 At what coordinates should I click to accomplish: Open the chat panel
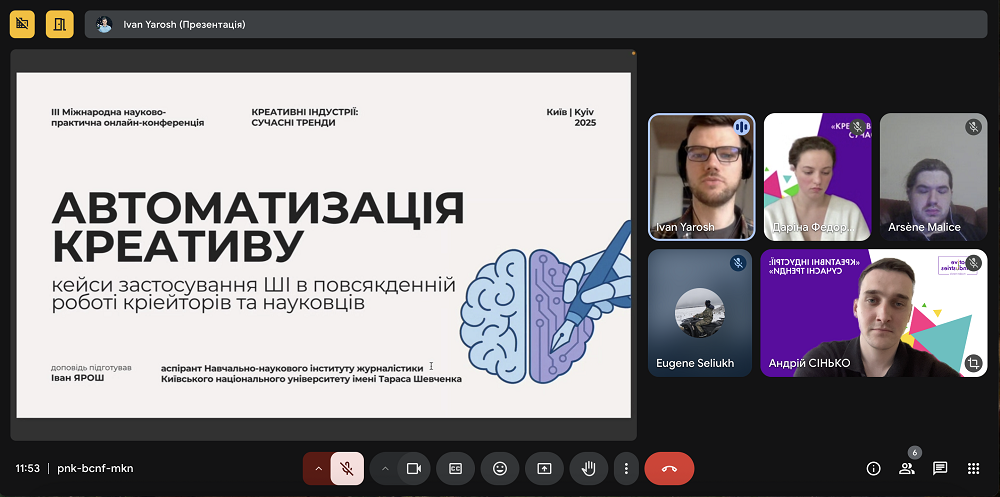click(940, 468)
